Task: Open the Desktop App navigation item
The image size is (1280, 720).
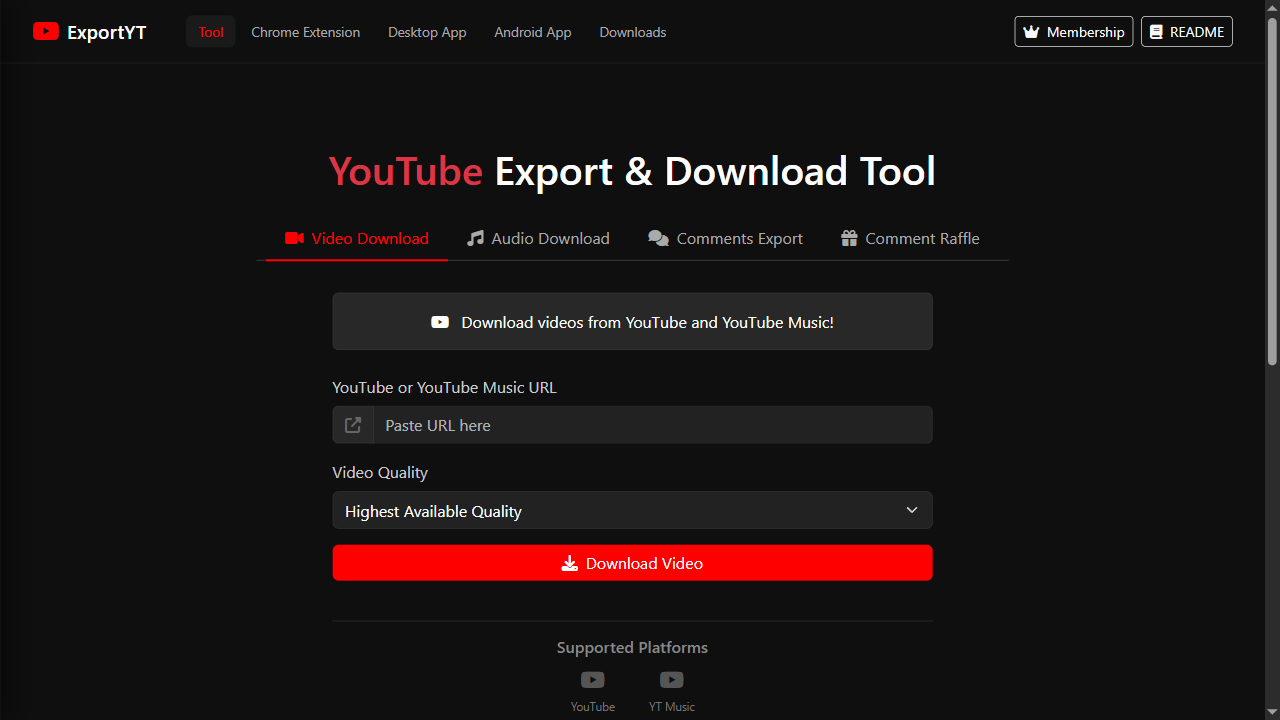Action: pos(427,32)
